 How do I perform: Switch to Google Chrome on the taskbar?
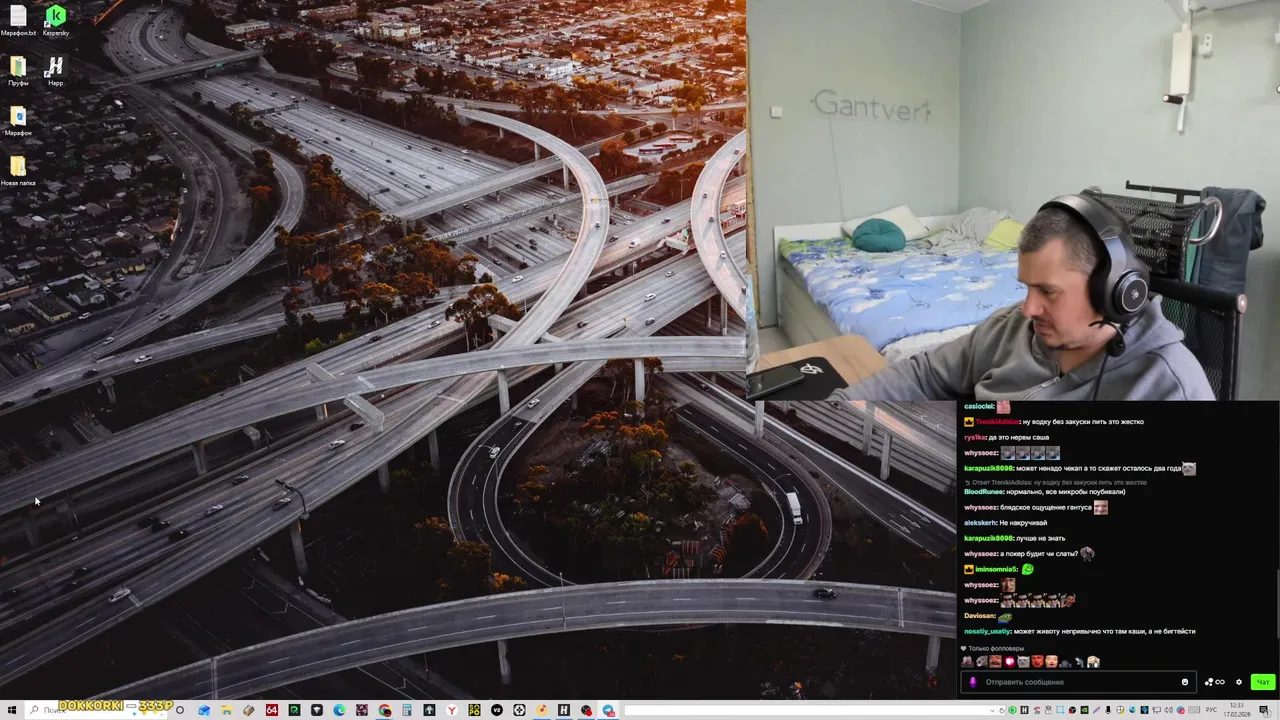click(385, 710)
